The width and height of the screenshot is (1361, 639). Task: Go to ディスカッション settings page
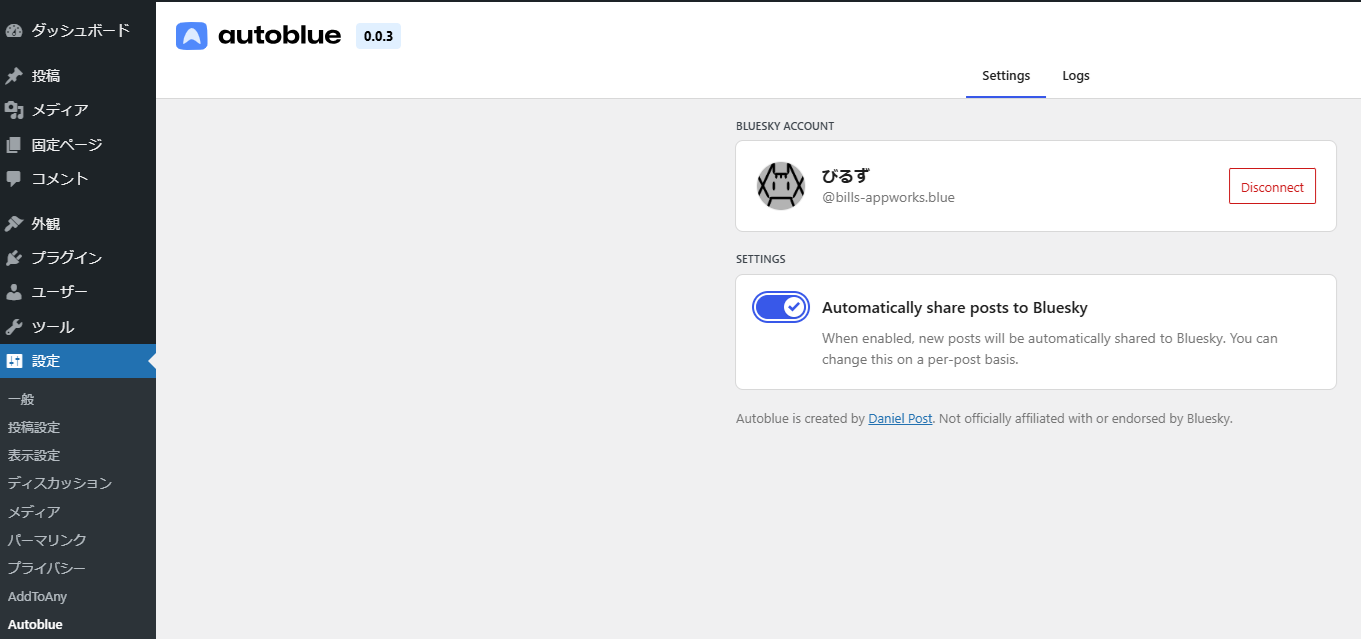(59, 483)
